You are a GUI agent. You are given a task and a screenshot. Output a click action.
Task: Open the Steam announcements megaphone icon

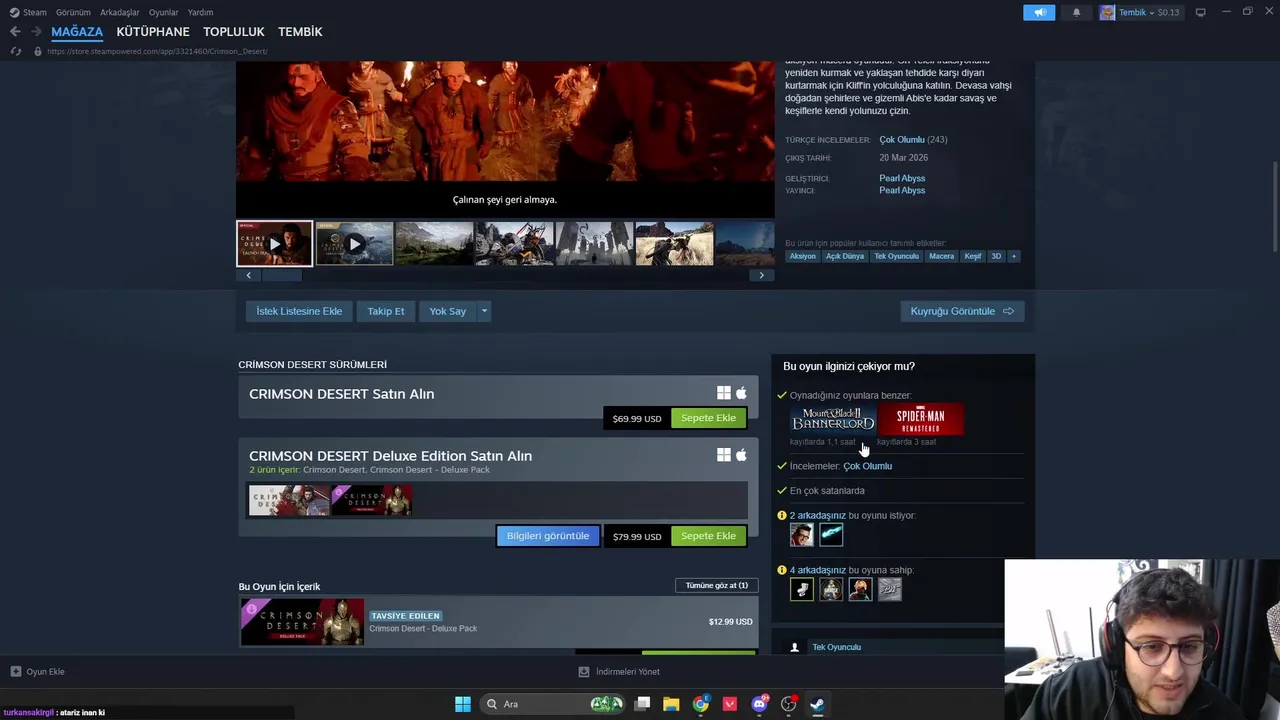[1039, 12]
